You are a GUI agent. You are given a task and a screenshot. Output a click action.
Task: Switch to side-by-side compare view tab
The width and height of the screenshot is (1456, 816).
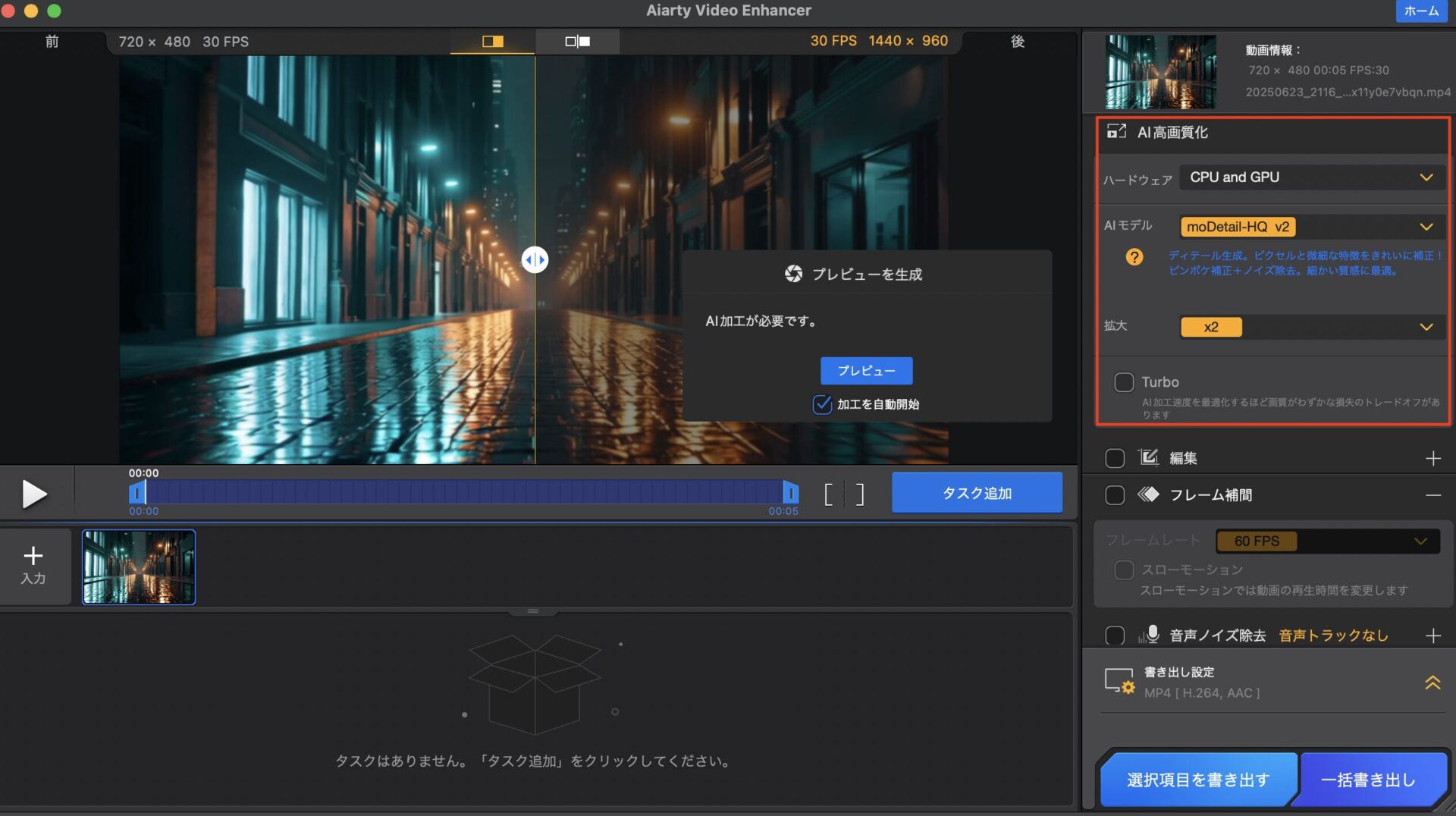pyautogui.click(x=577, y=42)
